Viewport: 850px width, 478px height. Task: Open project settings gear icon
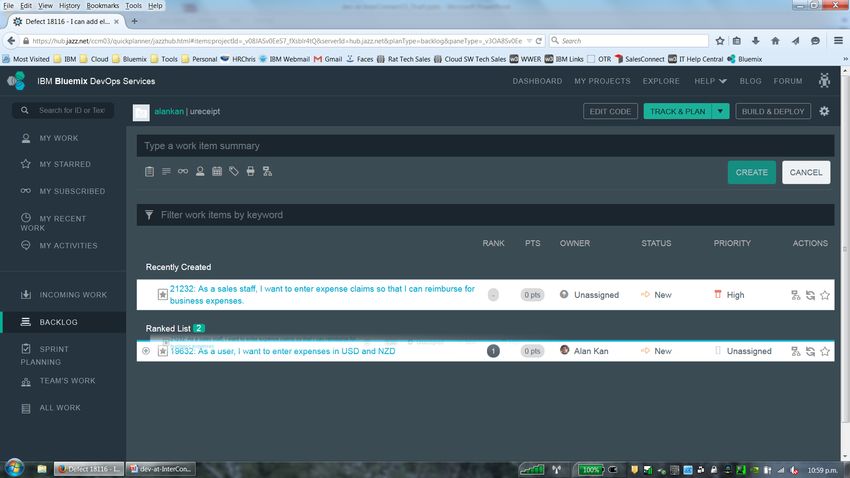coord(824,111)
